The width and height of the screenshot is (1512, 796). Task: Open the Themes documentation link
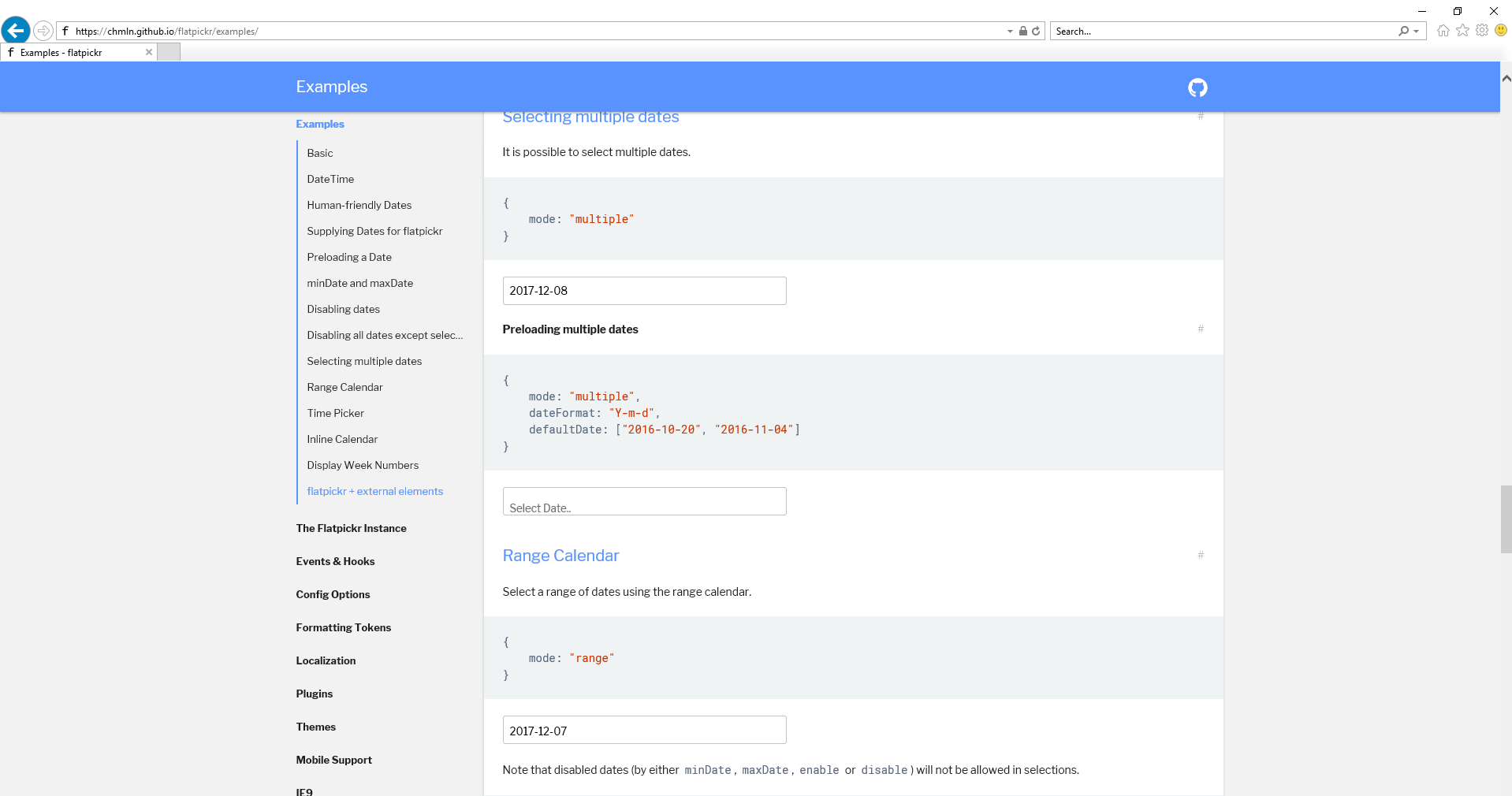tap(315, 727)
